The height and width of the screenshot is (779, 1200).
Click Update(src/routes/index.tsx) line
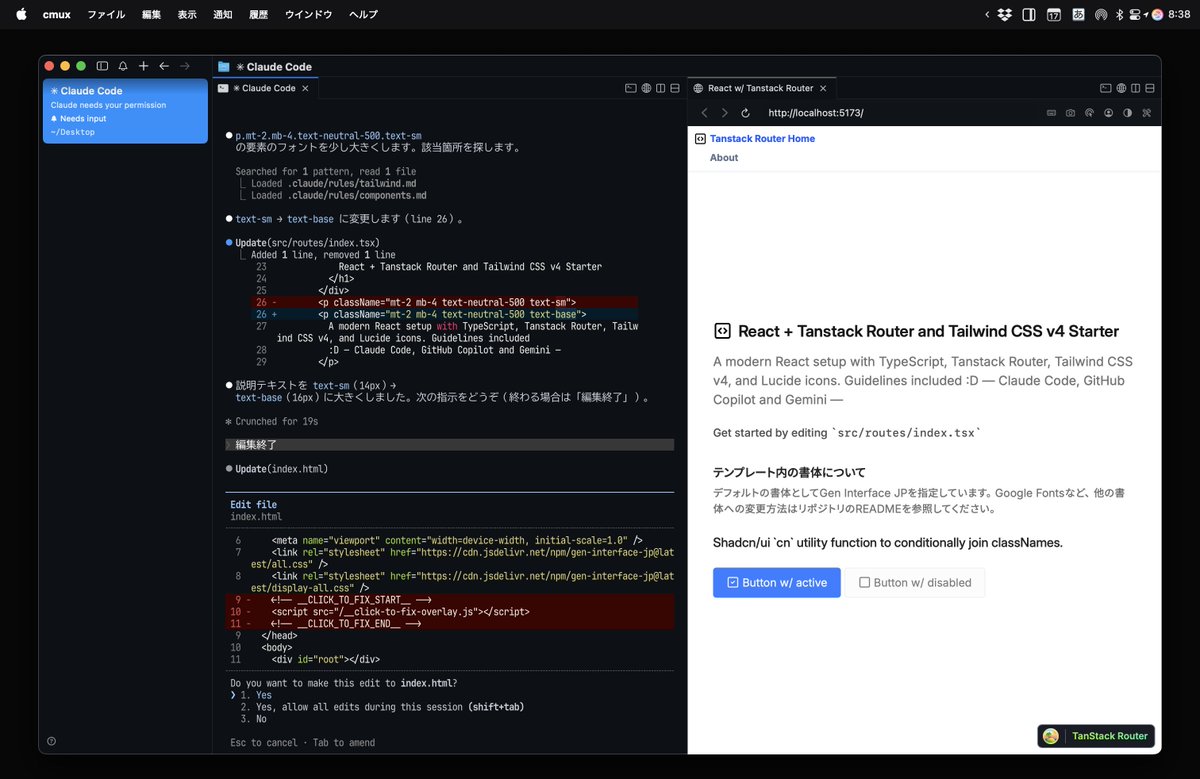[x=307, y=243]
